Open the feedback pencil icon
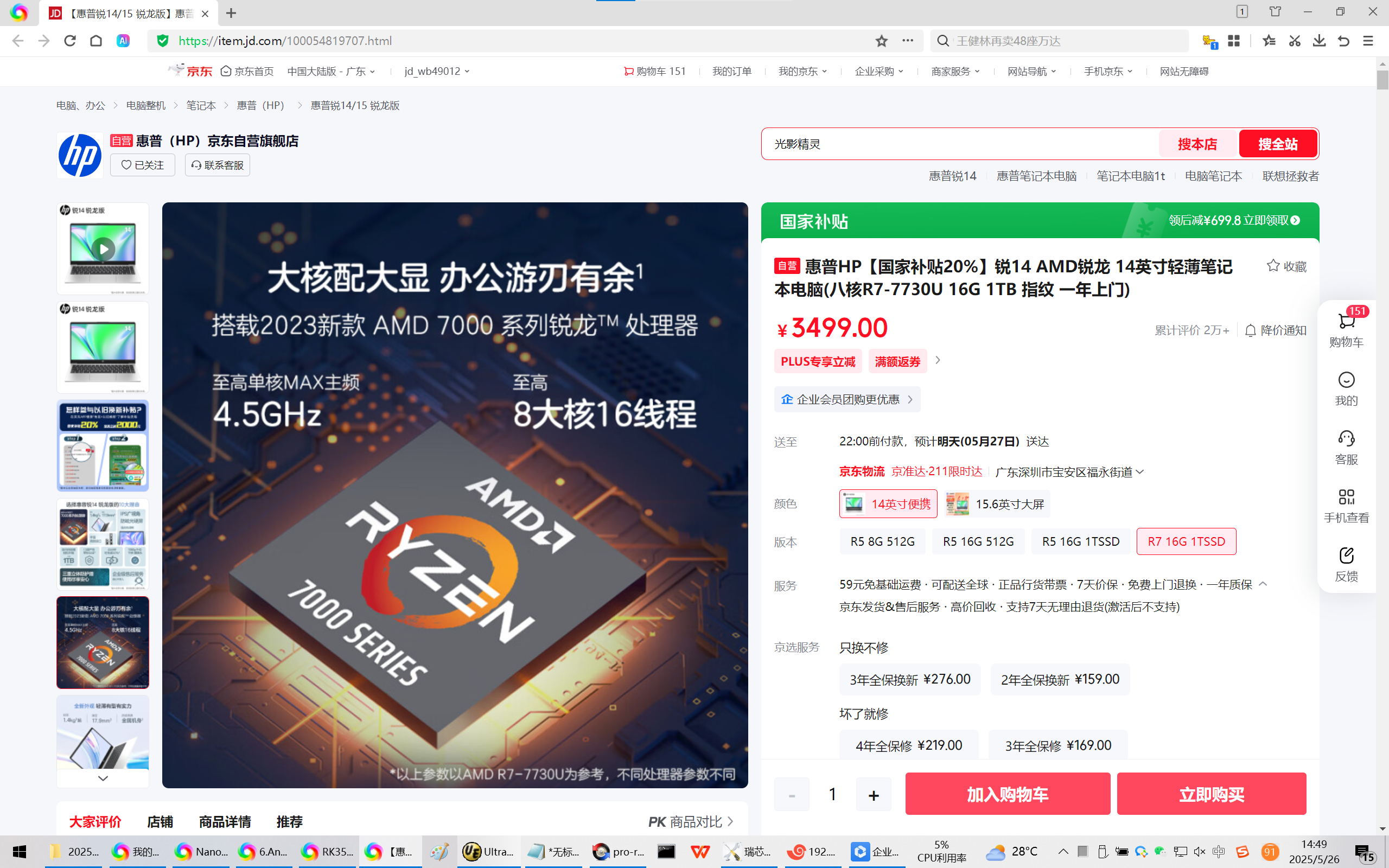The height and width of the screenshot is (868, 1389). point(1346,556)
